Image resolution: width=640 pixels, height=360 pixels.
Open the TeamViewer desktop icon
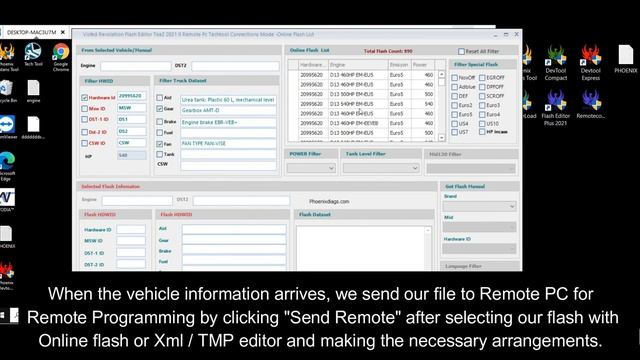coord(7,127)
